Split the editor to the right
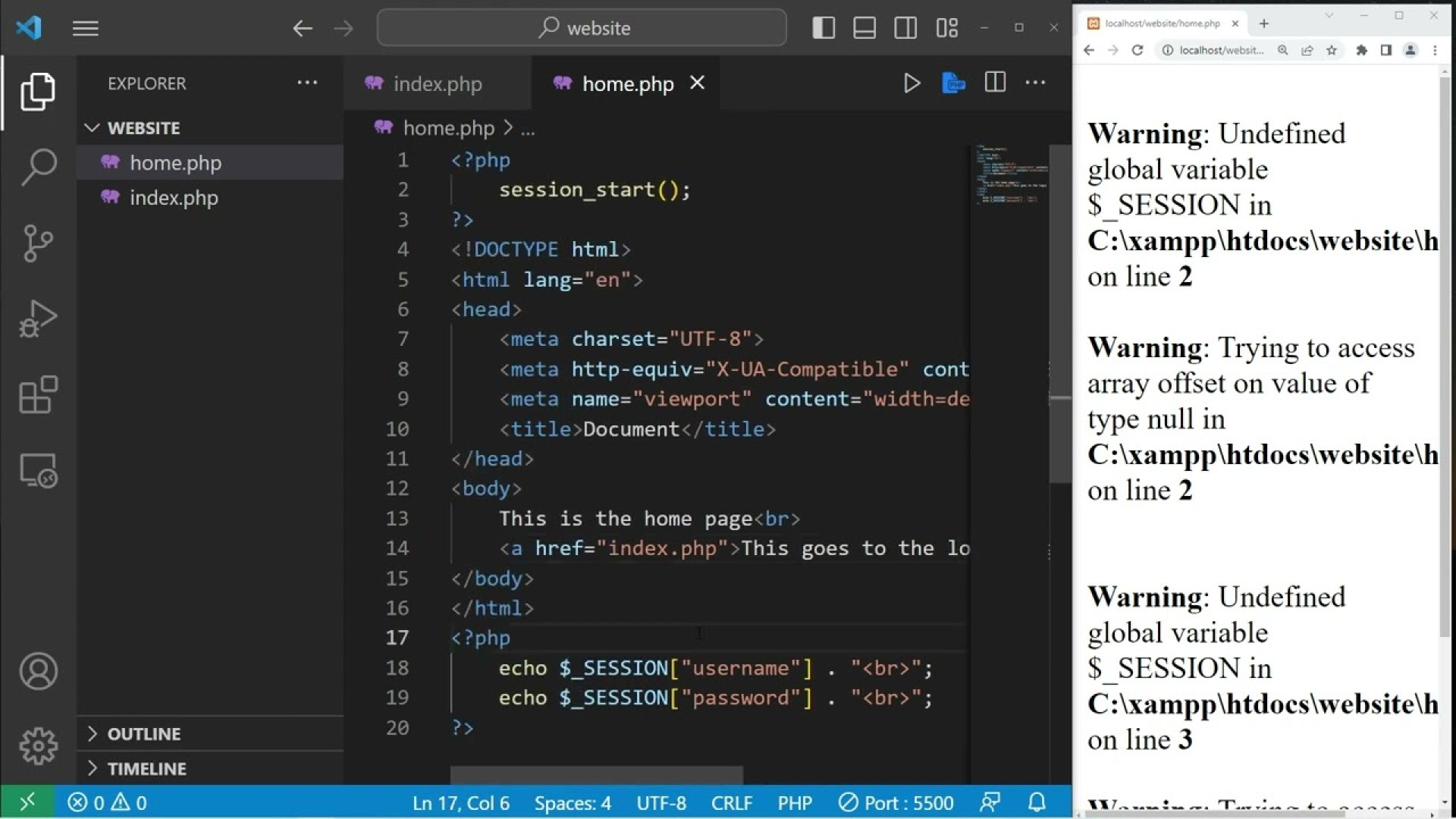Image resolution: width=1456 pixels, height=819 pixels. pyautogui.click(x=995, y=83)
